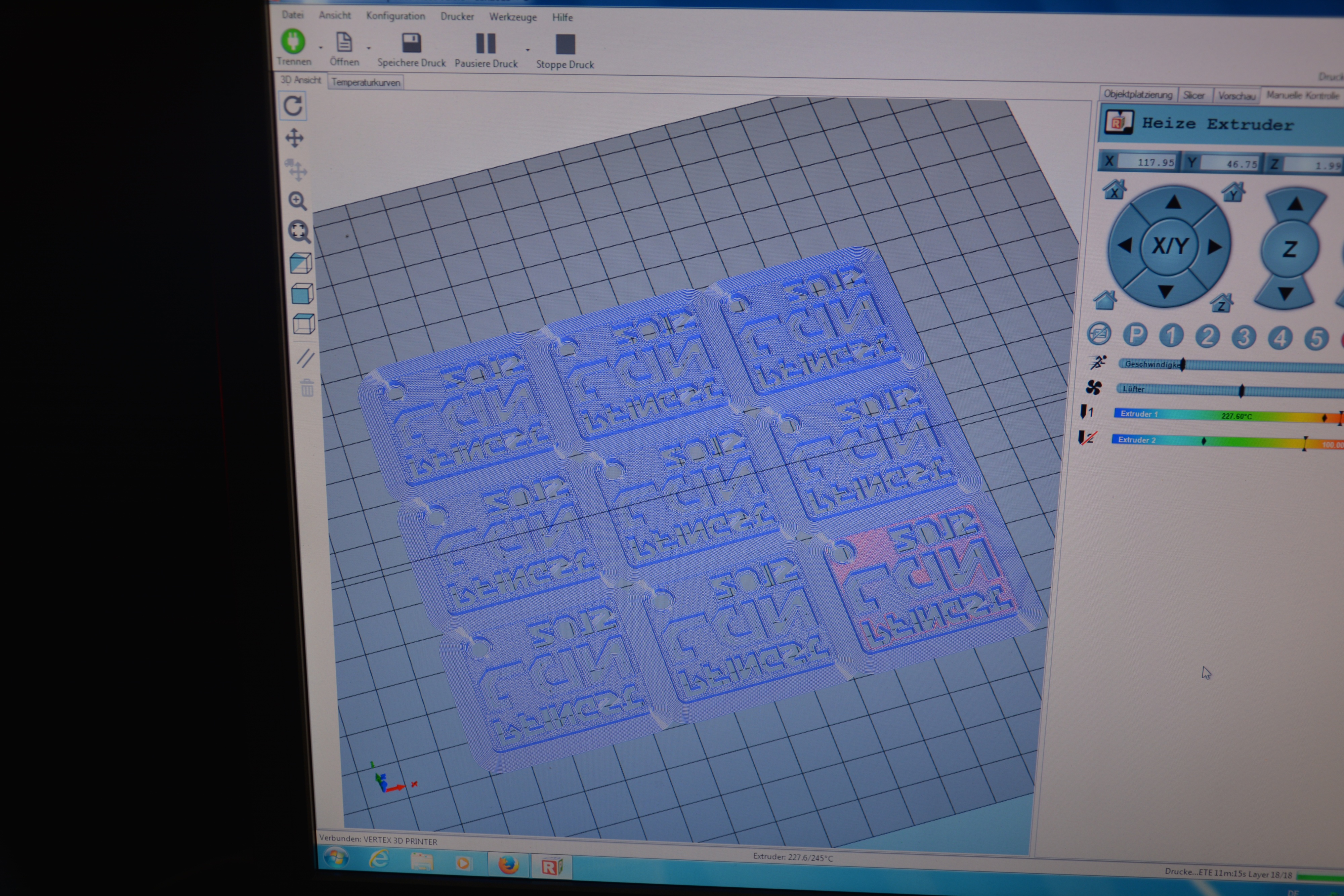
Task: Click the Speichere Druck button
Action: [x=411, y=50]
